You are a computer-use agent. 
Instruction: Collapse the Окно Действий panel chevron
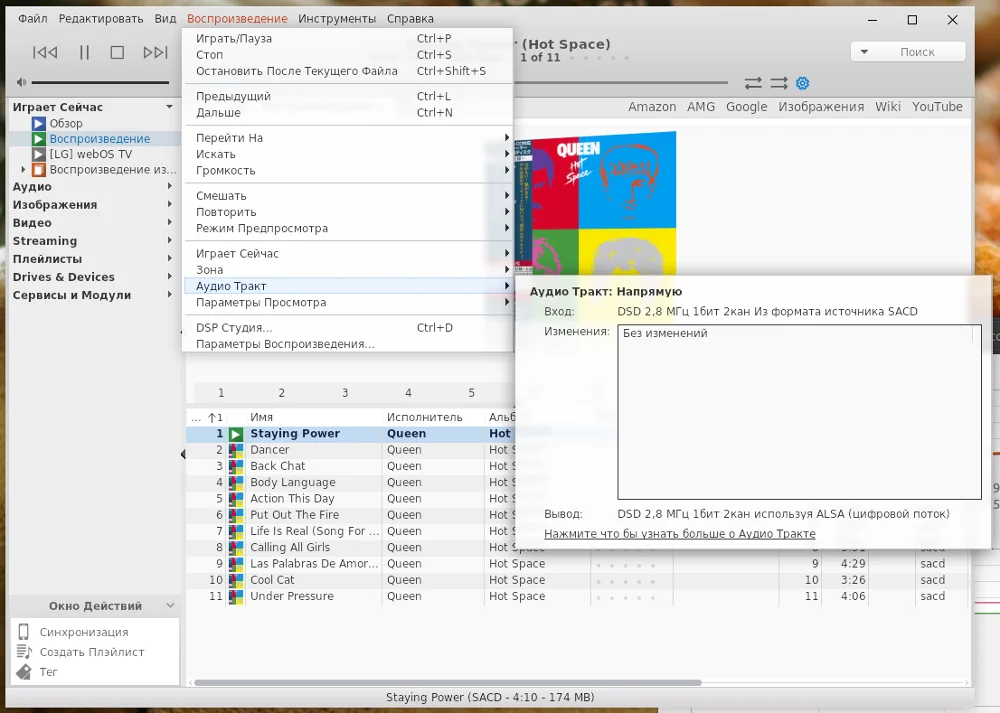pos(170,605)
